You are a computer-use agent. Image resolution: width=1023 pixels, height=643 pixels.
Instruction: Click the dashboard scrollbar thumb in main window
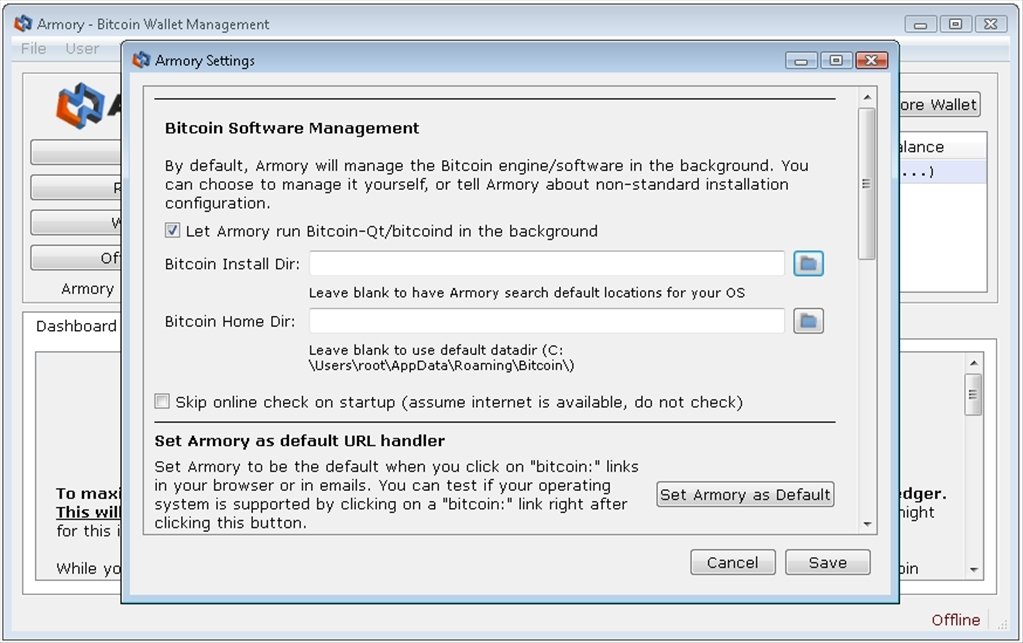coord(973,394)
